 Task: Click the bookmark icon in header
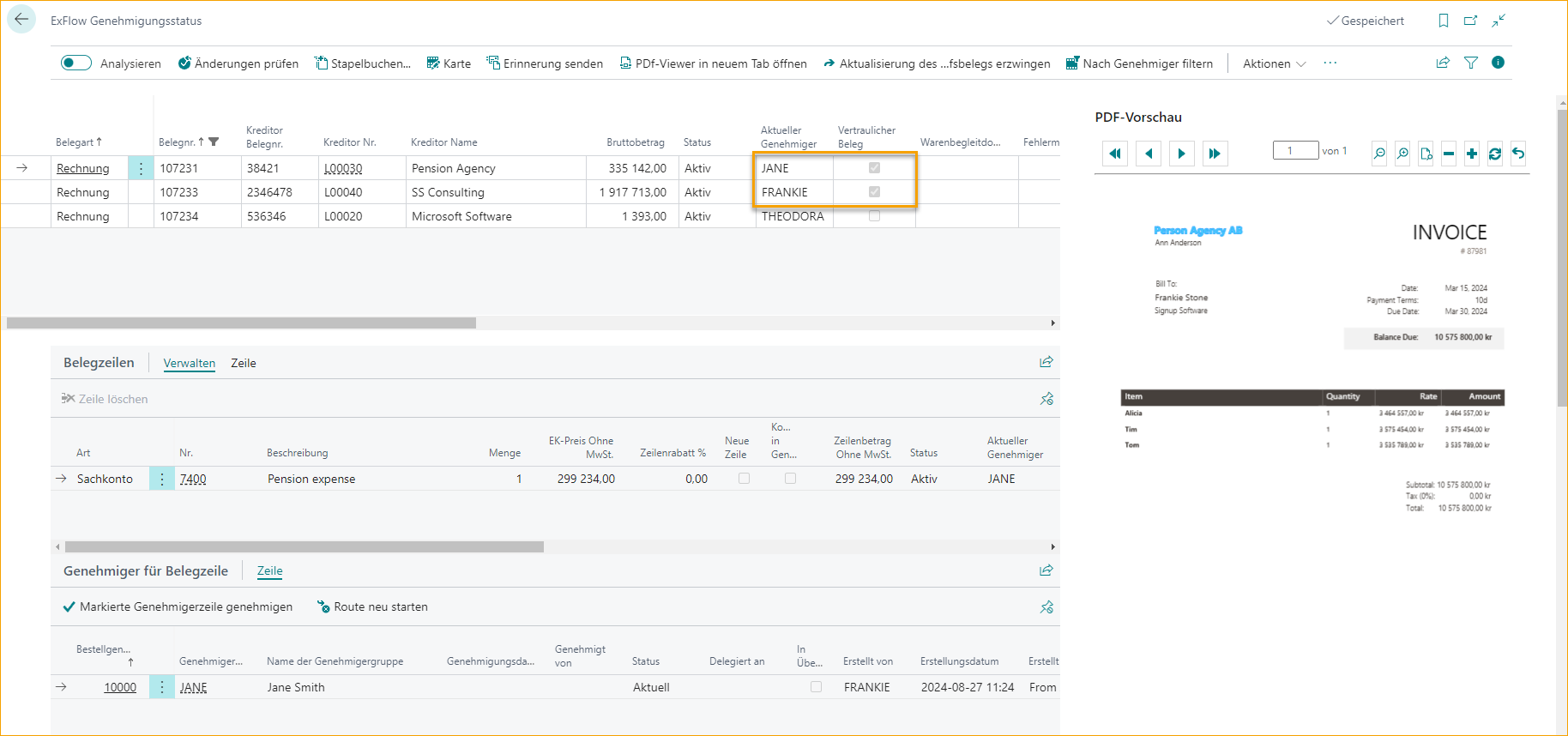(1443, 21)
